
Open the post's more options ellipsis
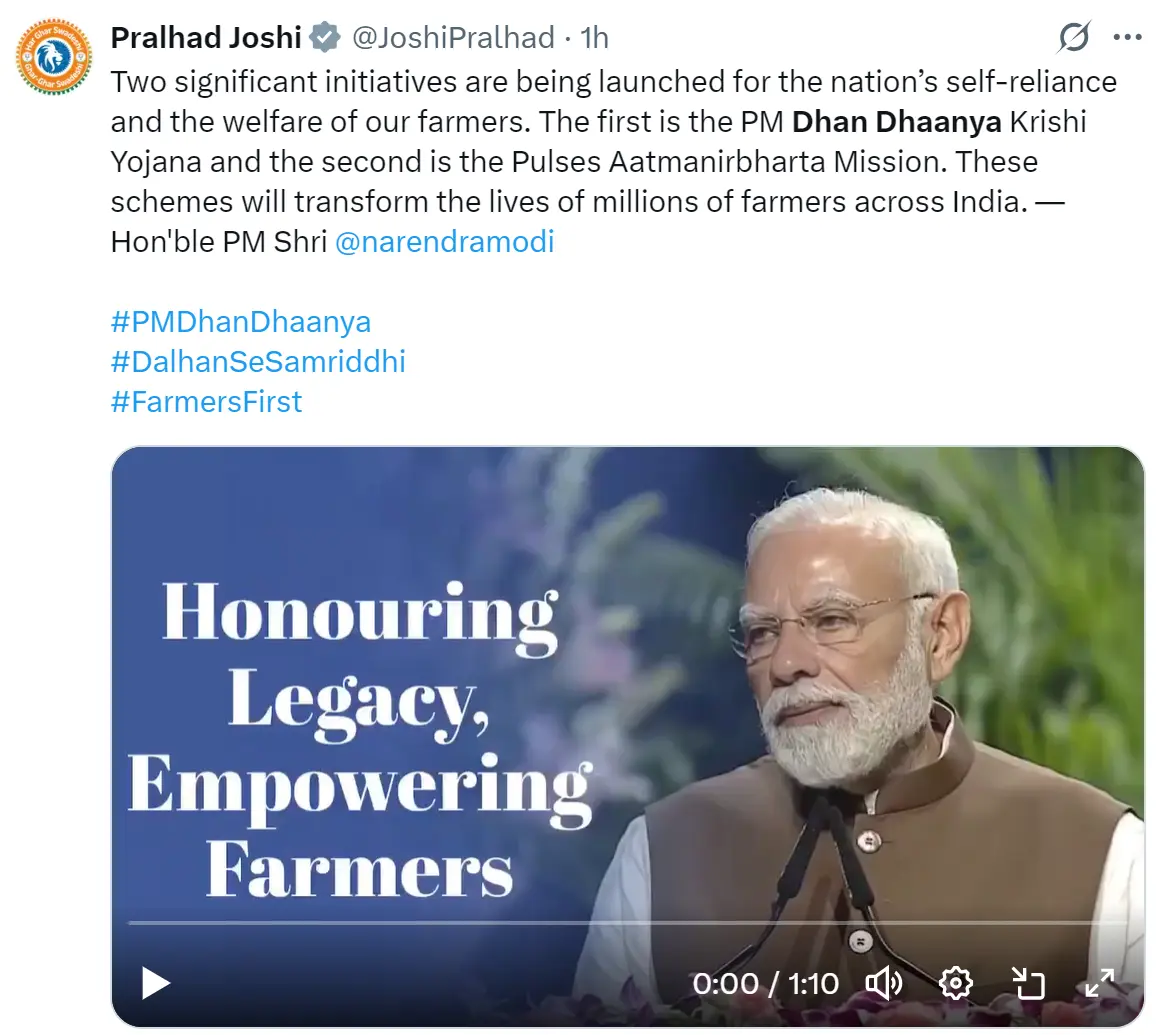(x=1127, y=38)
